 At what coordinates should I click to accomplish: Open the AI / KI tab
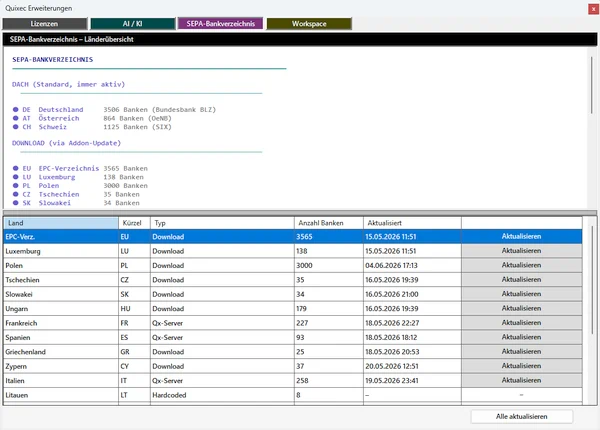pos(133,24)
